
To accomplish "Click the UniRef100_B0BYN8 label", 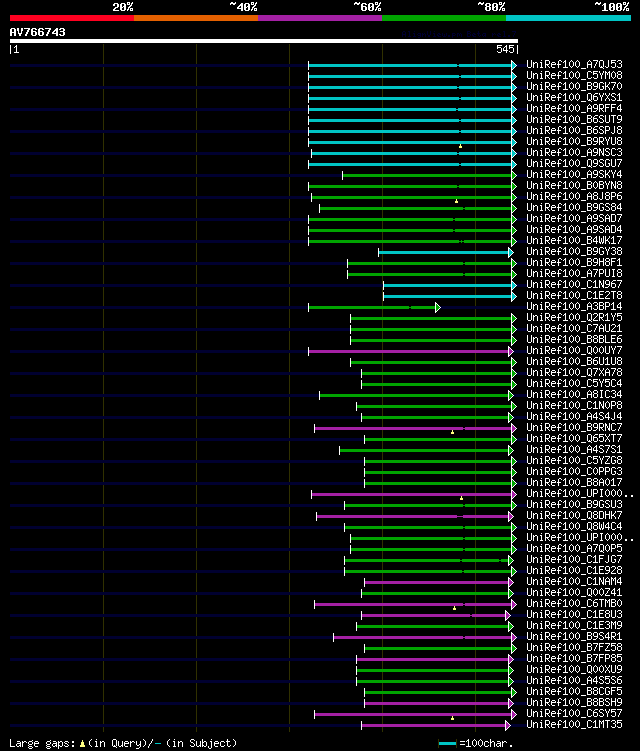I will pyautogui.click(x=574, y=185).
